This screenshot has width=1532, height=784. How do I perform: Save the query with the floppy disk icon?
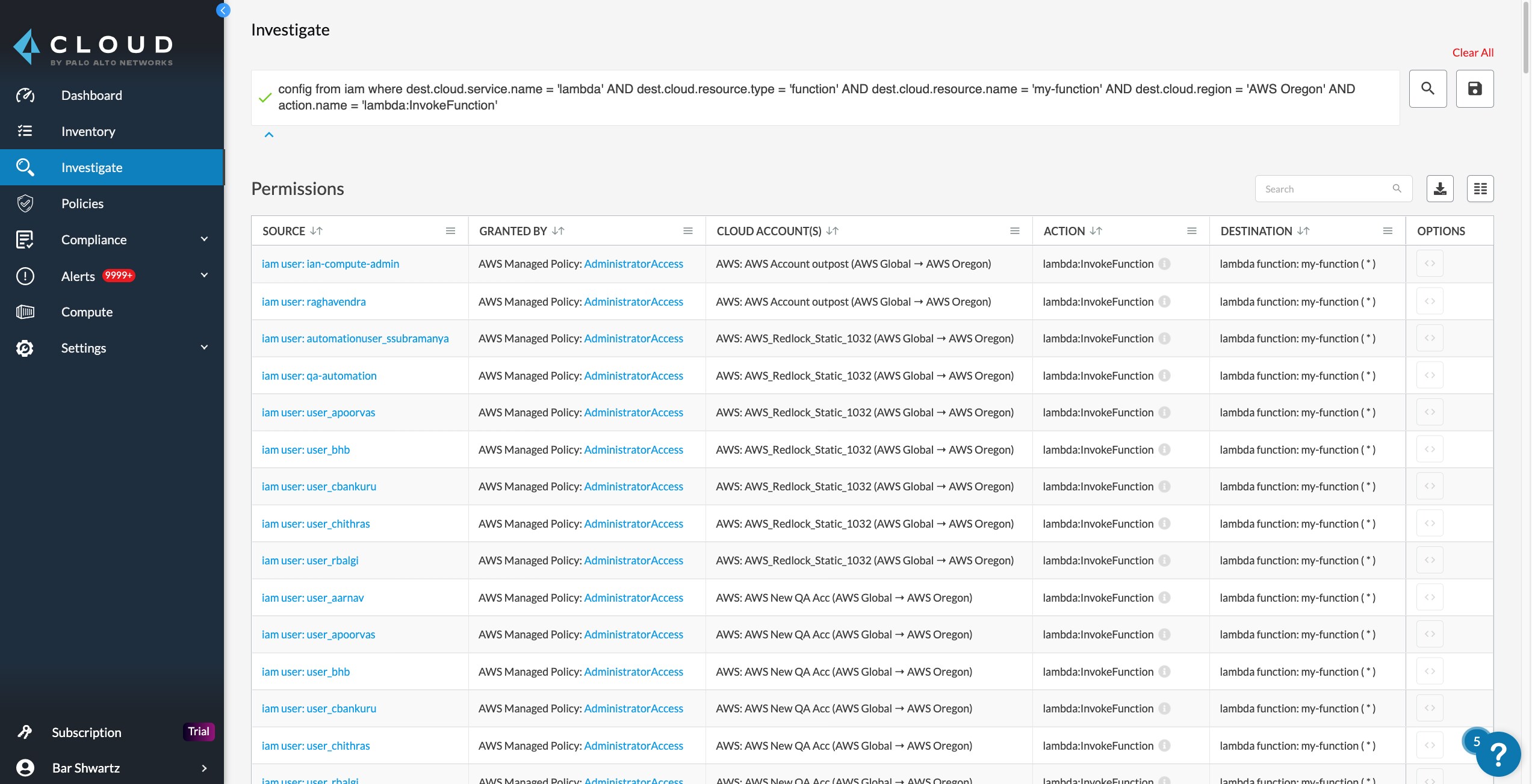click(x=1474, y=89)
